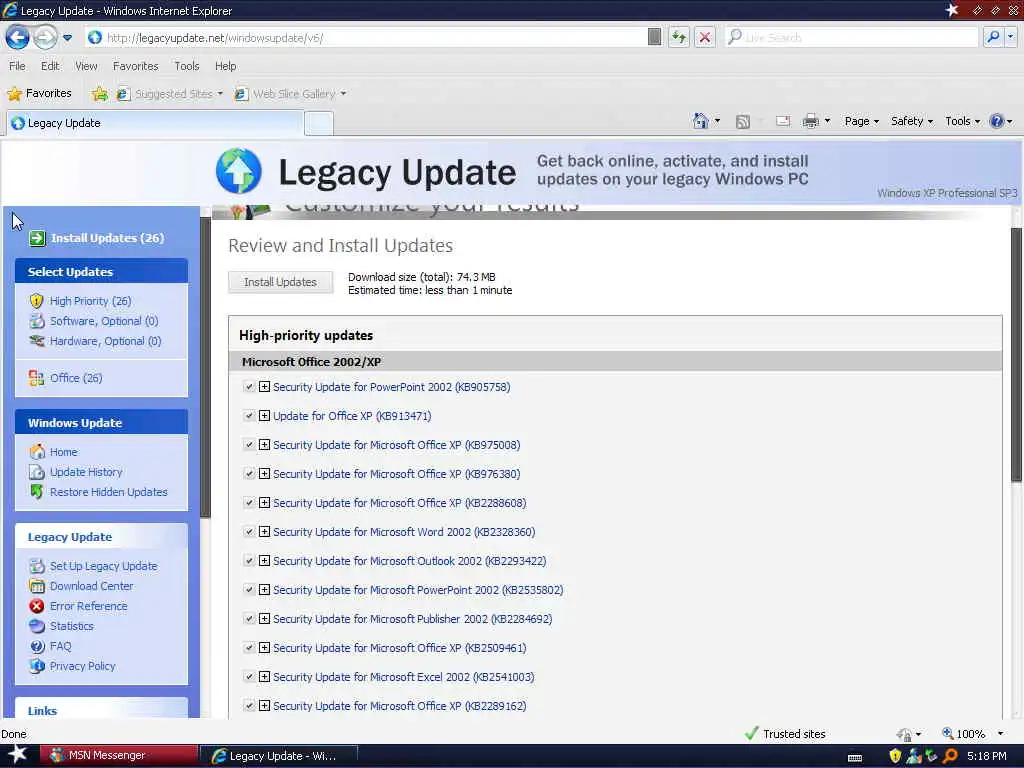The image size is (1024, 768).
Task: Open the Safety menu dropdown
Action: [912, 121]
